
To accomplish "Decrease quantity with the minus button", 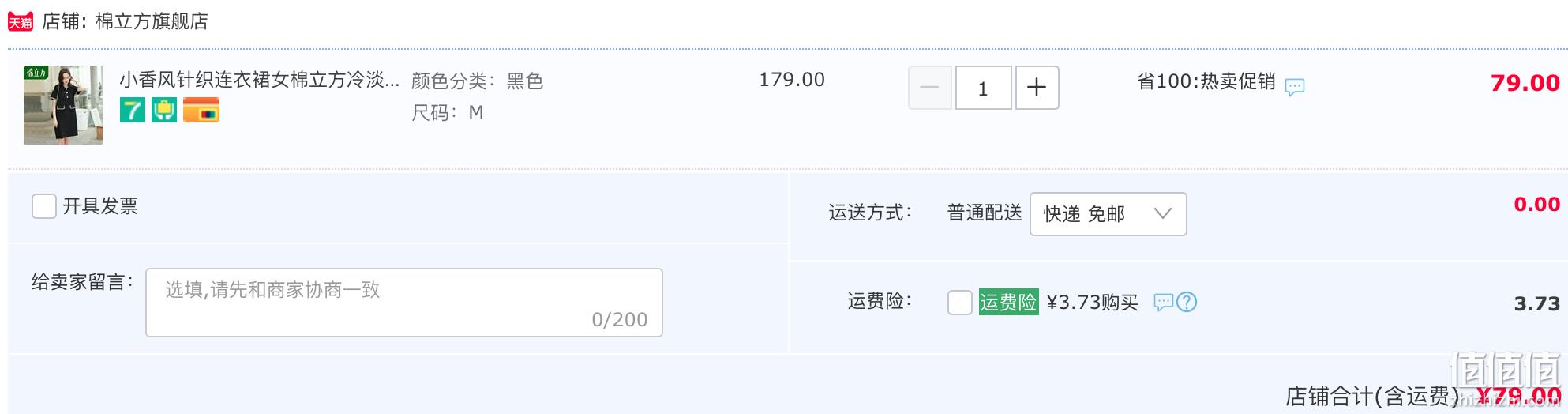I will (x=929, y=88).
